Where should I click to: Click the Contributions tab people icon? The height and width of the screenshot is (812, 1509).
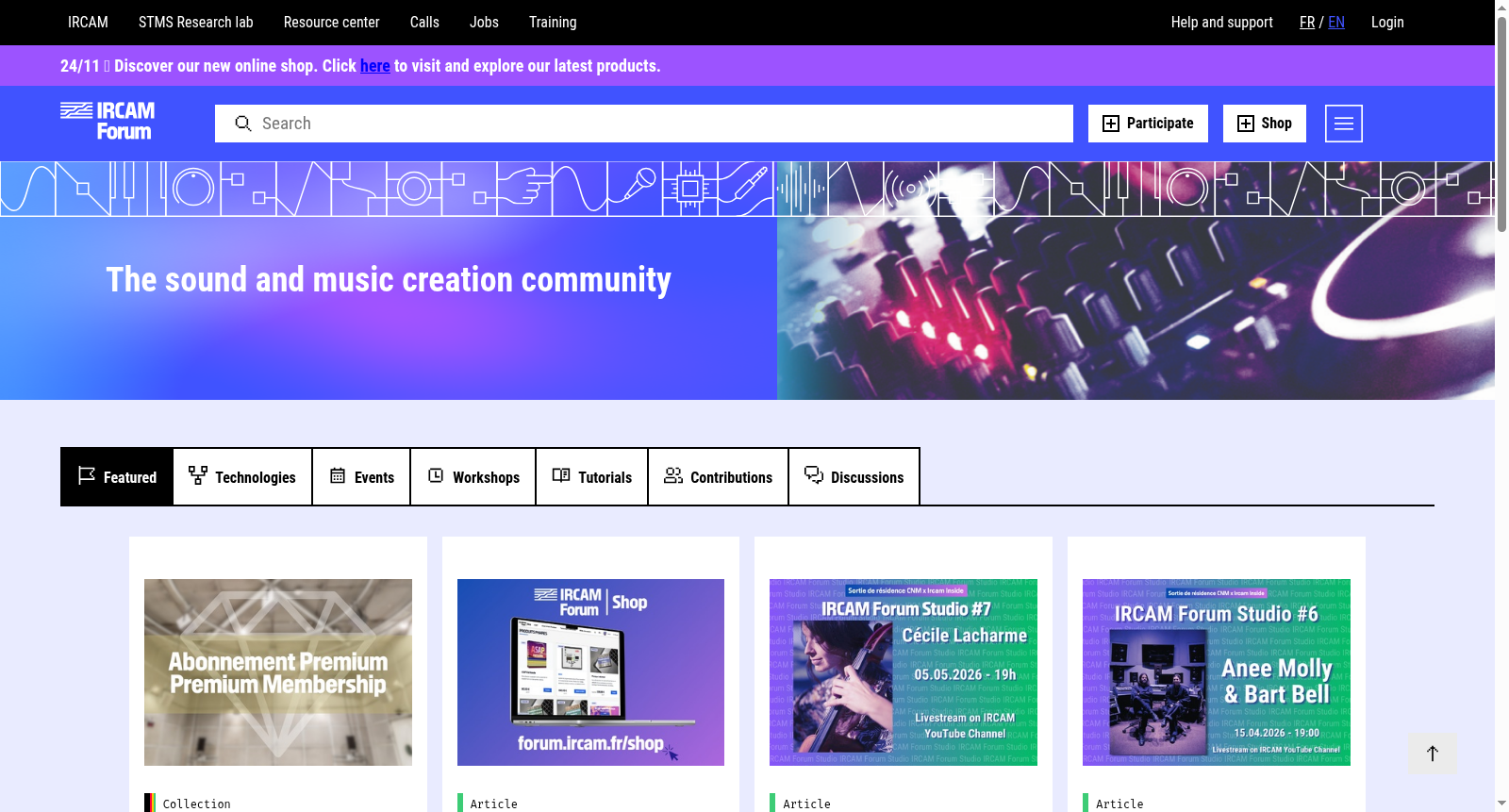673,475
